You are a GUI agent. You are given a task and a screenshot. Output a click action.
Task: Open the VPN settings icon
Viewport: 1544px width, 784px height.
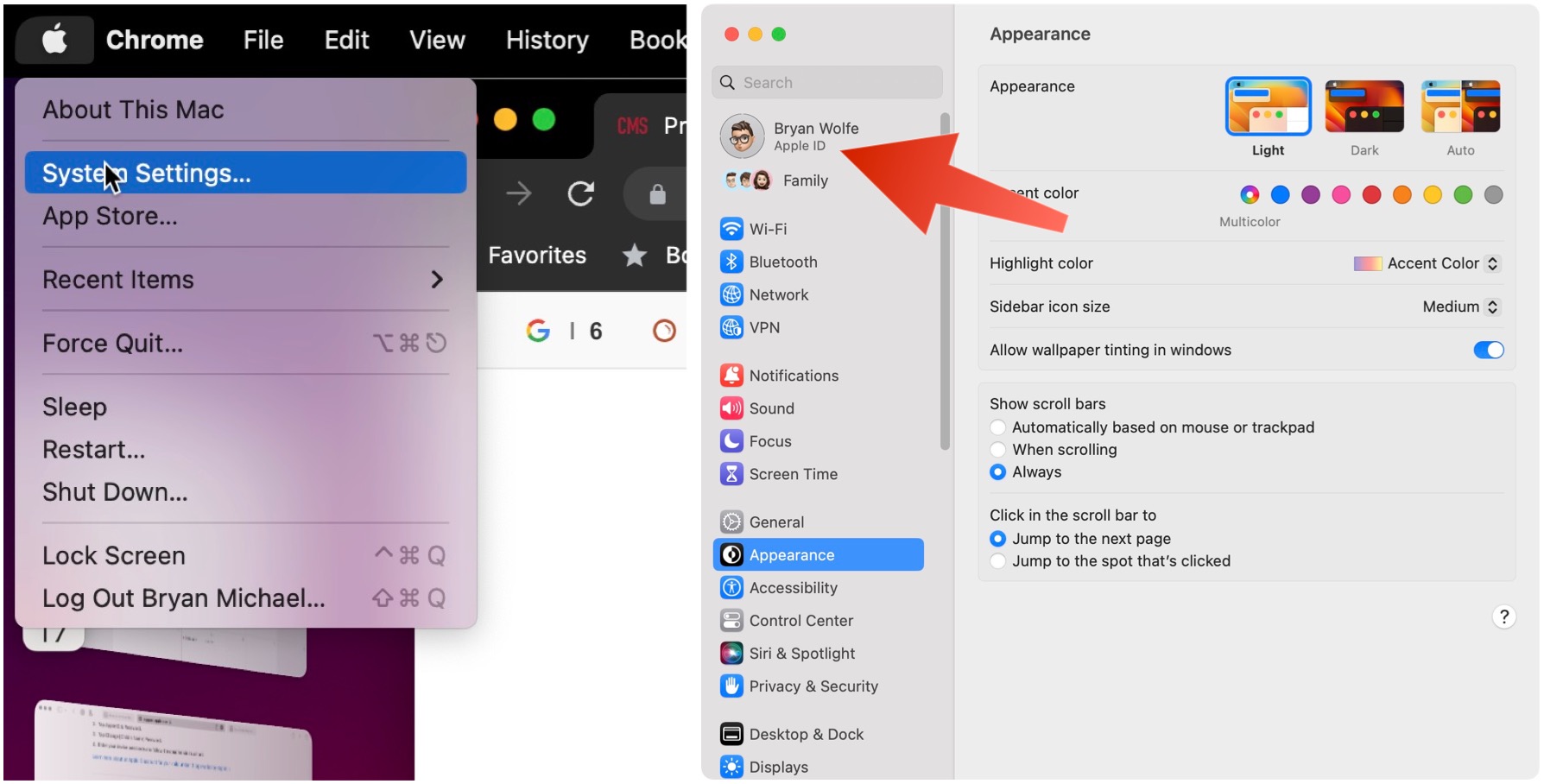[x=731, y=327]
